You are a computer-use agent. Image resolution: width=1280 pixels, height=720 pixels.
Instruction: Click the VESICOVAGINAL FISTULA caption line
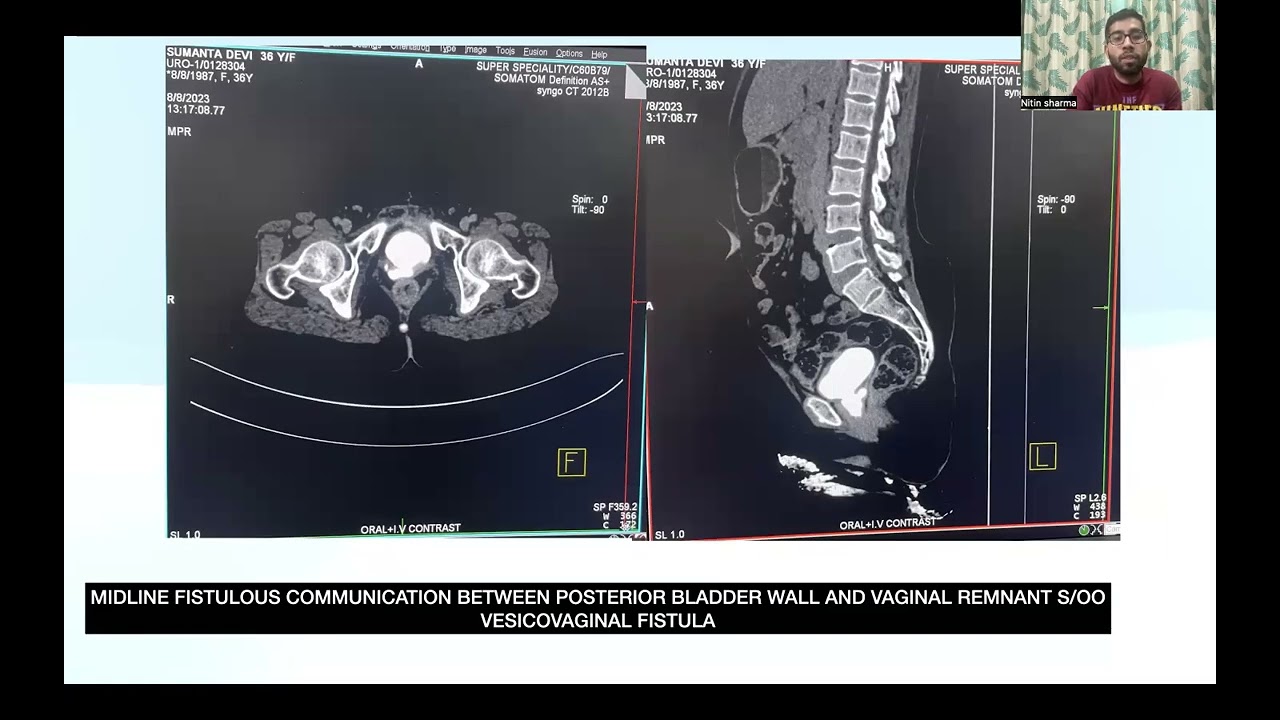(598, 620)
